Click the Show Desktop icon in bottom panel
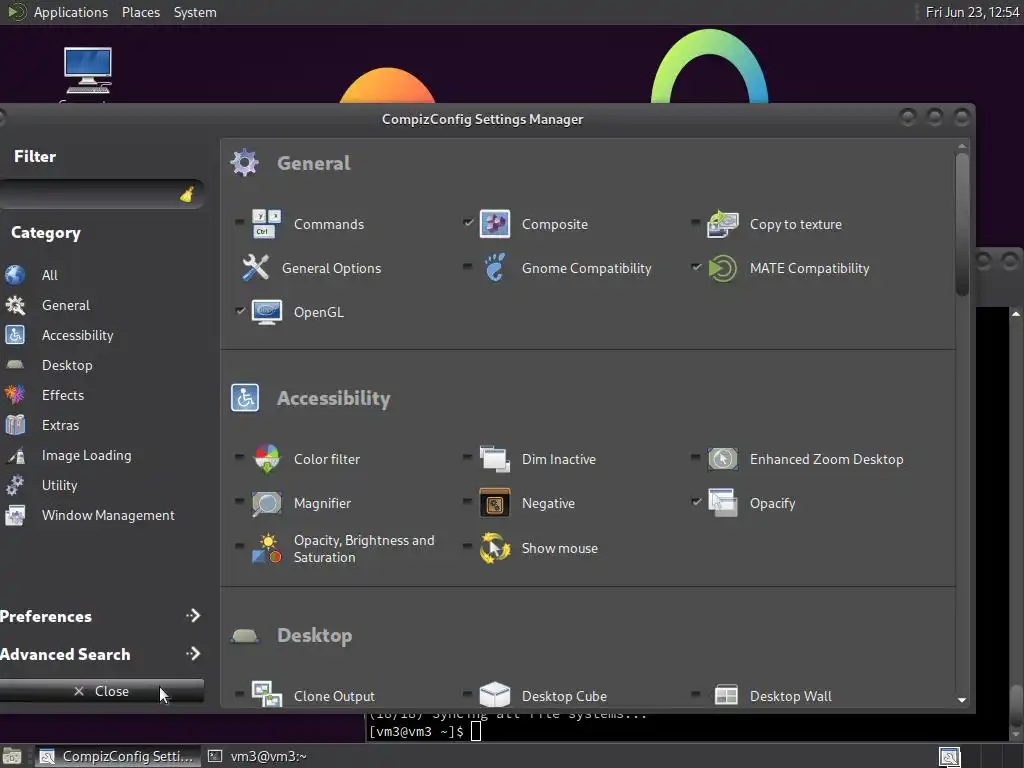 click(x=12, y=756)
